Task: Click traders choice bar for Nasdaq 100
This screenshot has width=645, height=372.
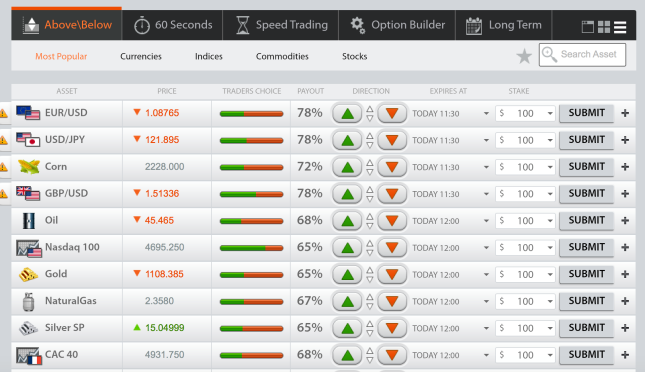Action: (251, 248)
